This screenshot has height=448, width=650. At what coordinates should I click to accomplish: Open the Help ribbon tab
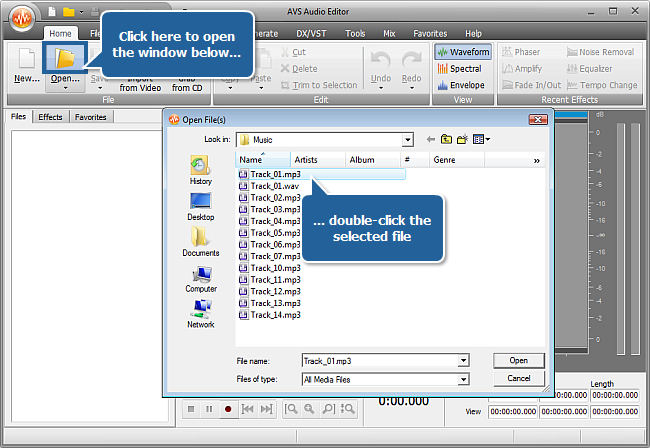click(473, 34)
